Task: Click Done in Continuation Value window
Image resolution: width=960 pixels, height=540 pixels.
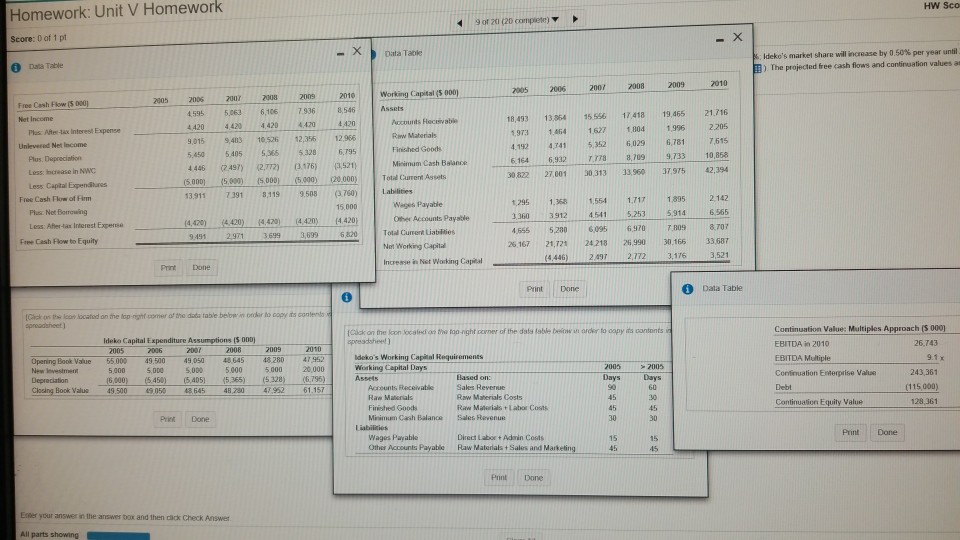Action: (x=887, y=432)
